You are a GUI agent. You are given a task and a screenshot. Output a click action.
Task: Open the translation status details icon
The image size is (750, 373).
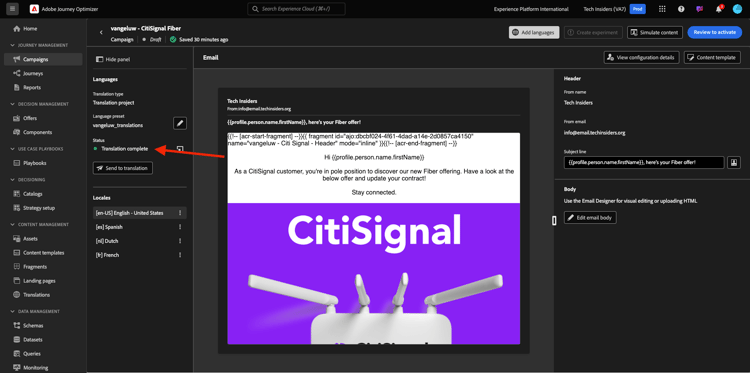tap(180, 149)
